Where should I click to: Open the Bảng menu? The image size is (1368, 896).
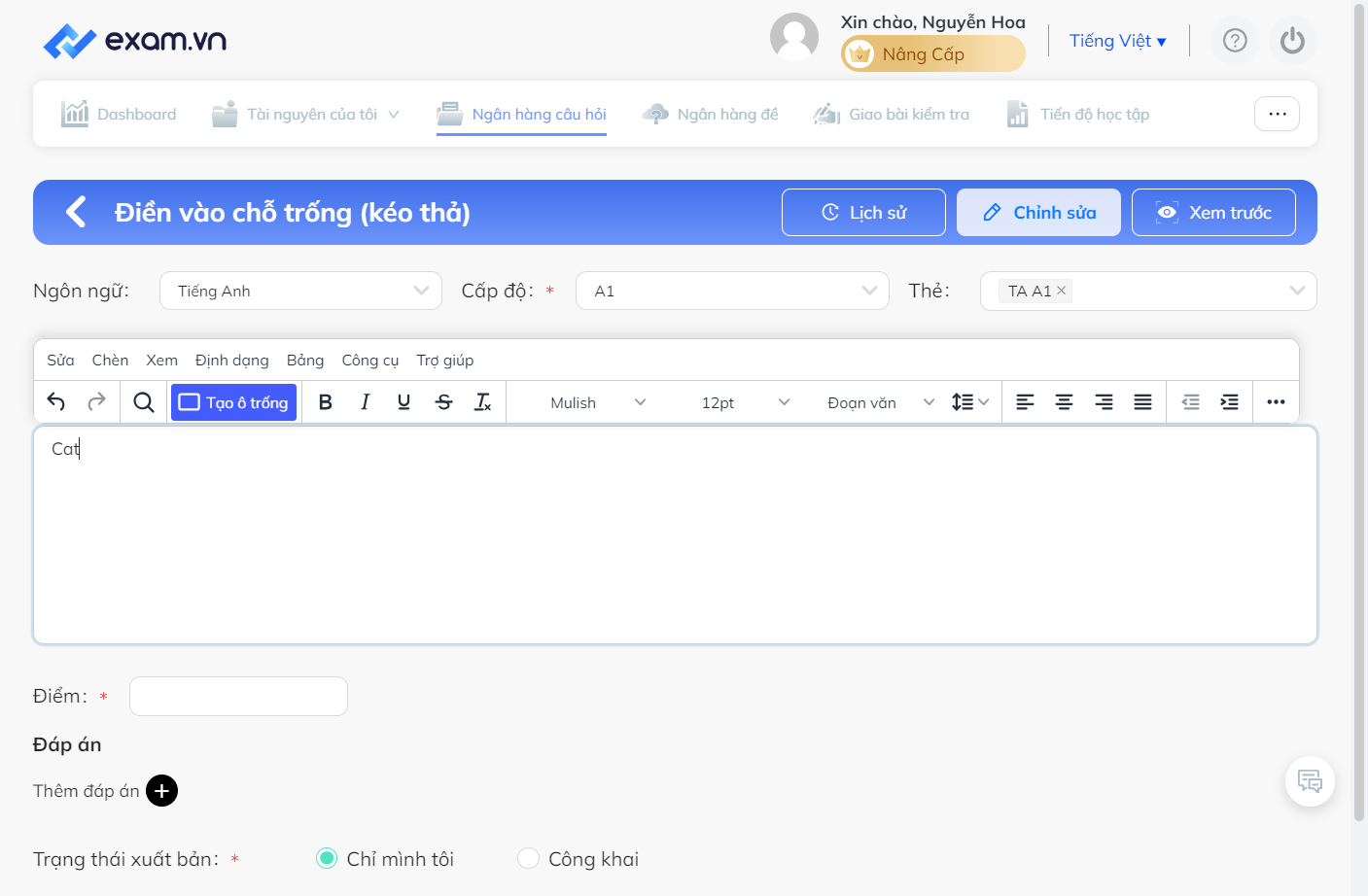pos(305,361)
